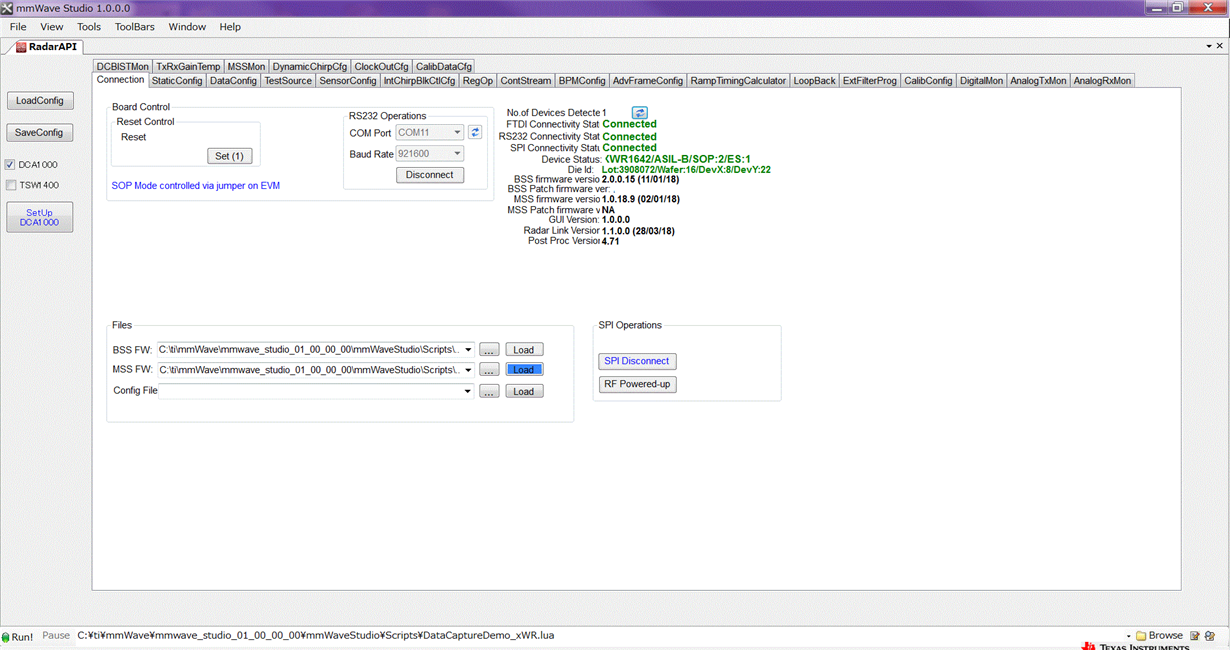This screenshot has height=650, width=1230.
Task: Open the LoopBack tab
Action: tap(814, 81)
